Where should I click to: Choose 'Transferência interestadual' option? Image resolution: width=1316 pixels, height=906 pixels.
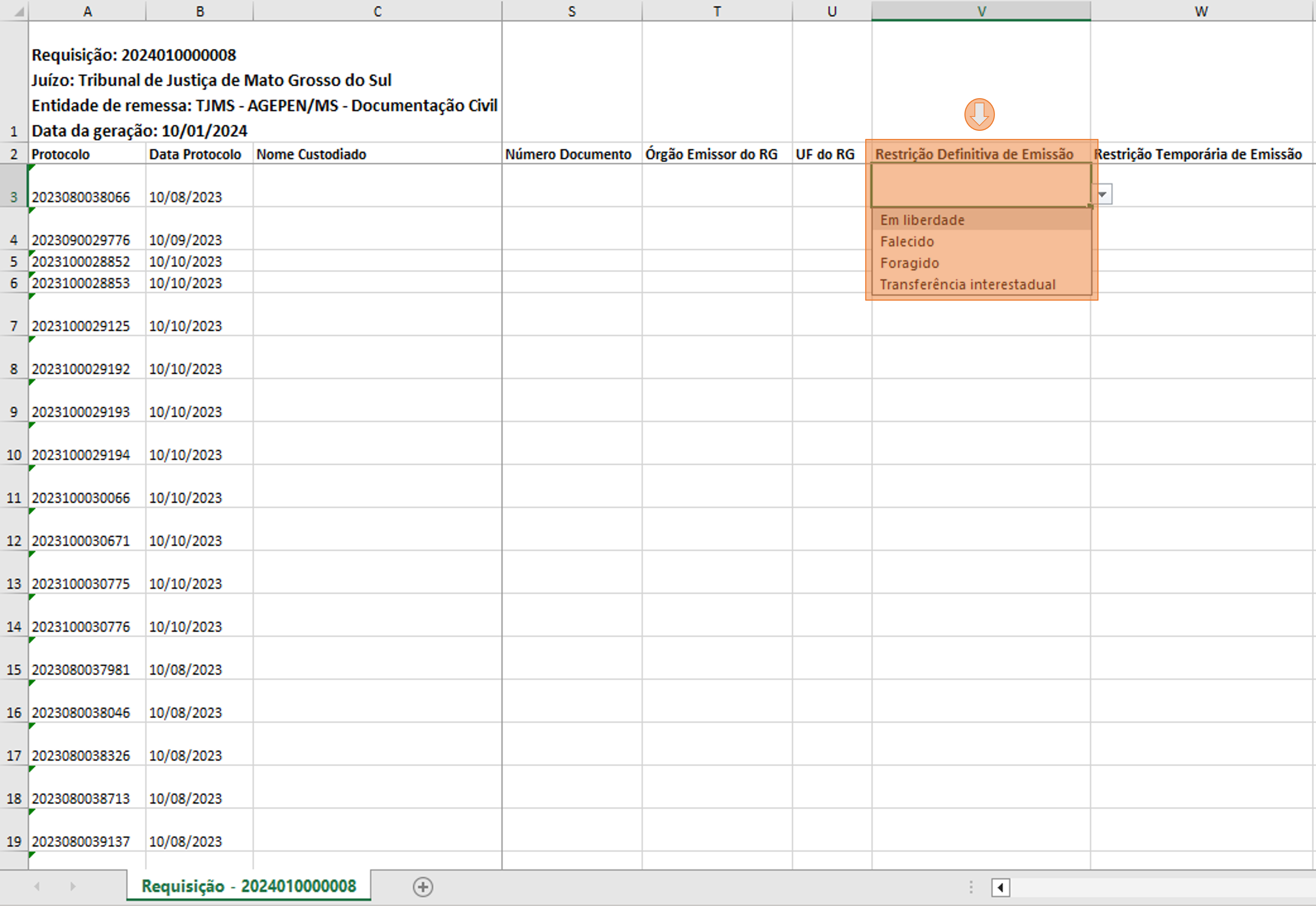coord(981,284)
